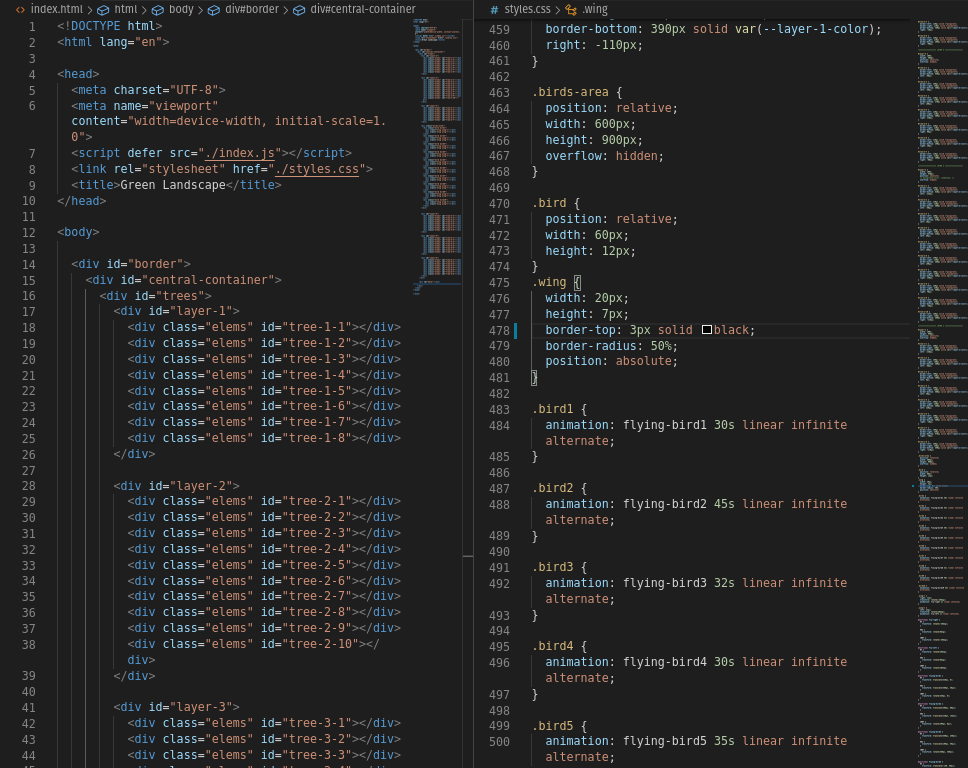This screenshot has height=768, width=968.
Task: Click the tree-1-1 element line
Action: (264, 327)
